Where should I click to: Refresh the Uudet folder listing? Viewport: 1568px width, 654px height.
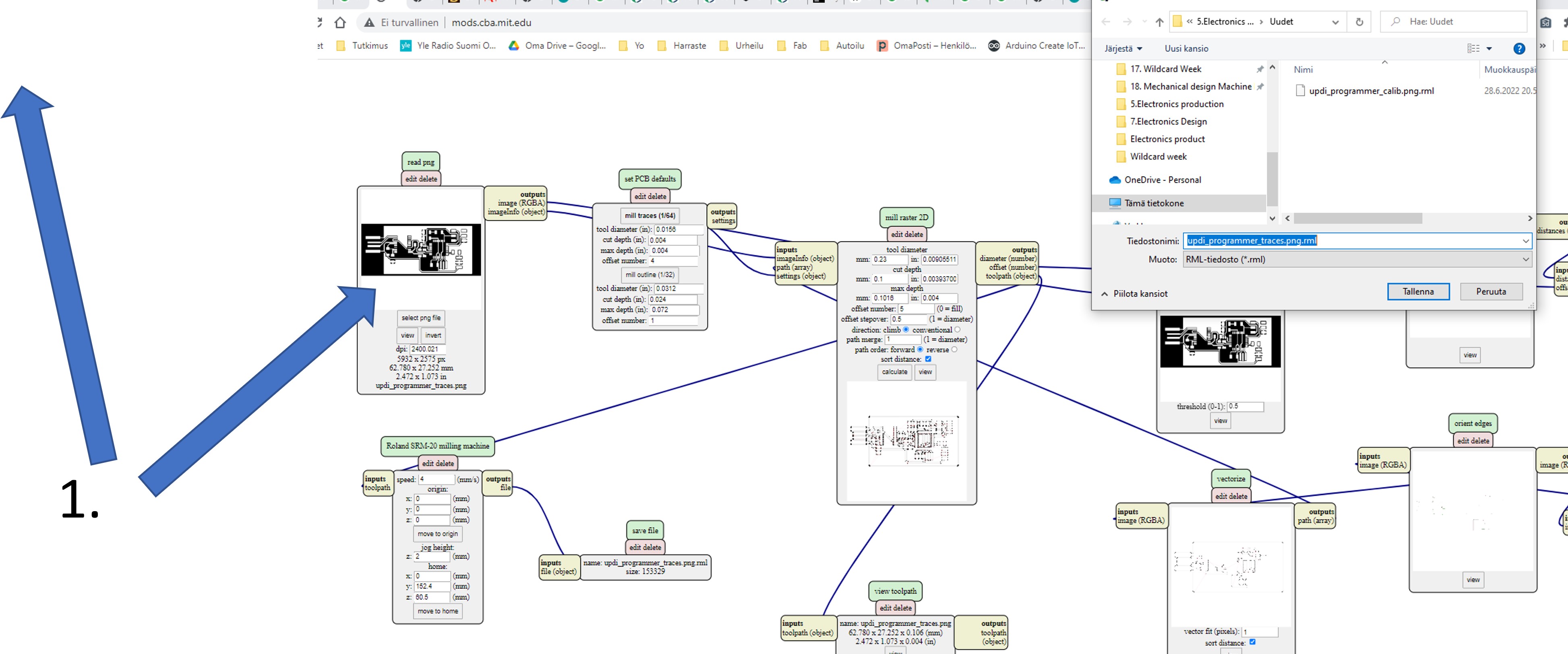click(x=1359, y=22)
